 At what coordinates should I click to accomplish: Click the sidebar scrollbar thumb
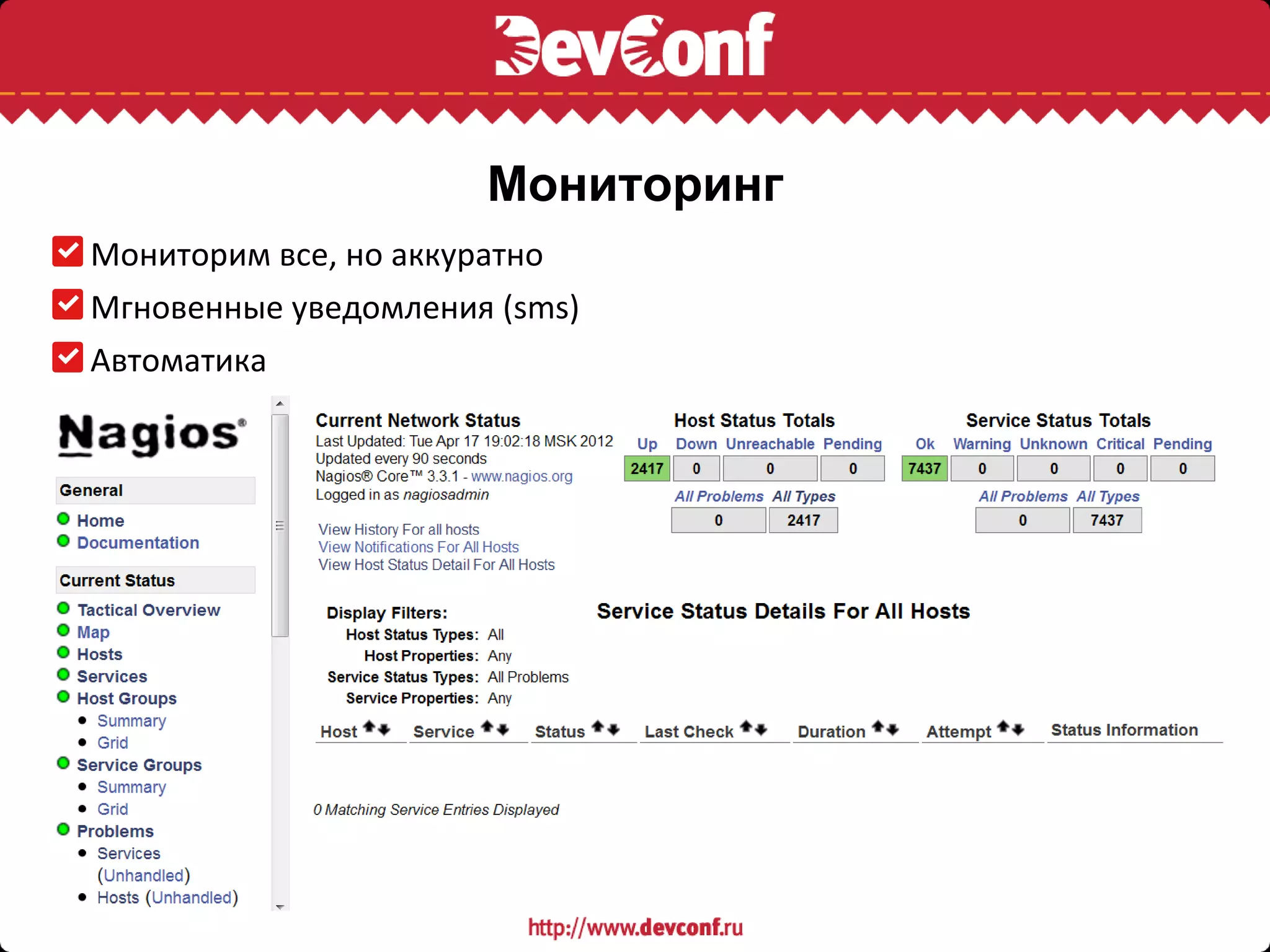[280, 526]
